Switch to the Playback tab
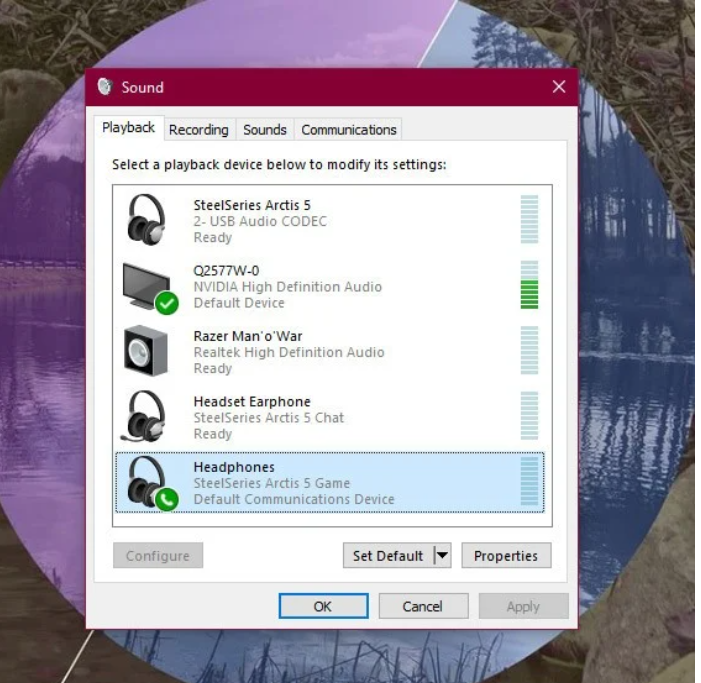This screenshot has height=683, width=701. pos(129,128)
